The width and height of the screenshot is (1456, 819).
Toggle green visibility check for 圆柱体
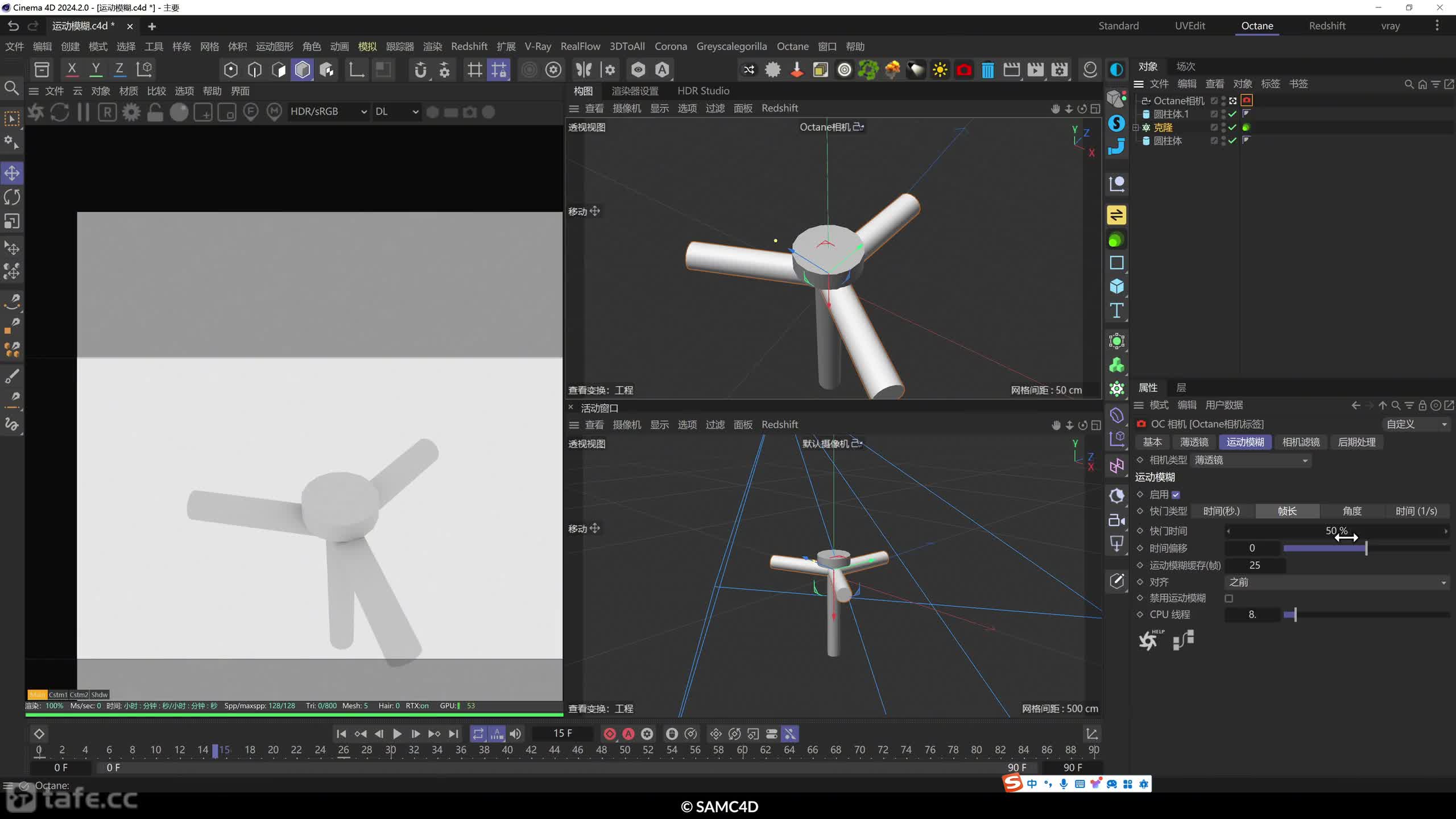[1232, 140]
